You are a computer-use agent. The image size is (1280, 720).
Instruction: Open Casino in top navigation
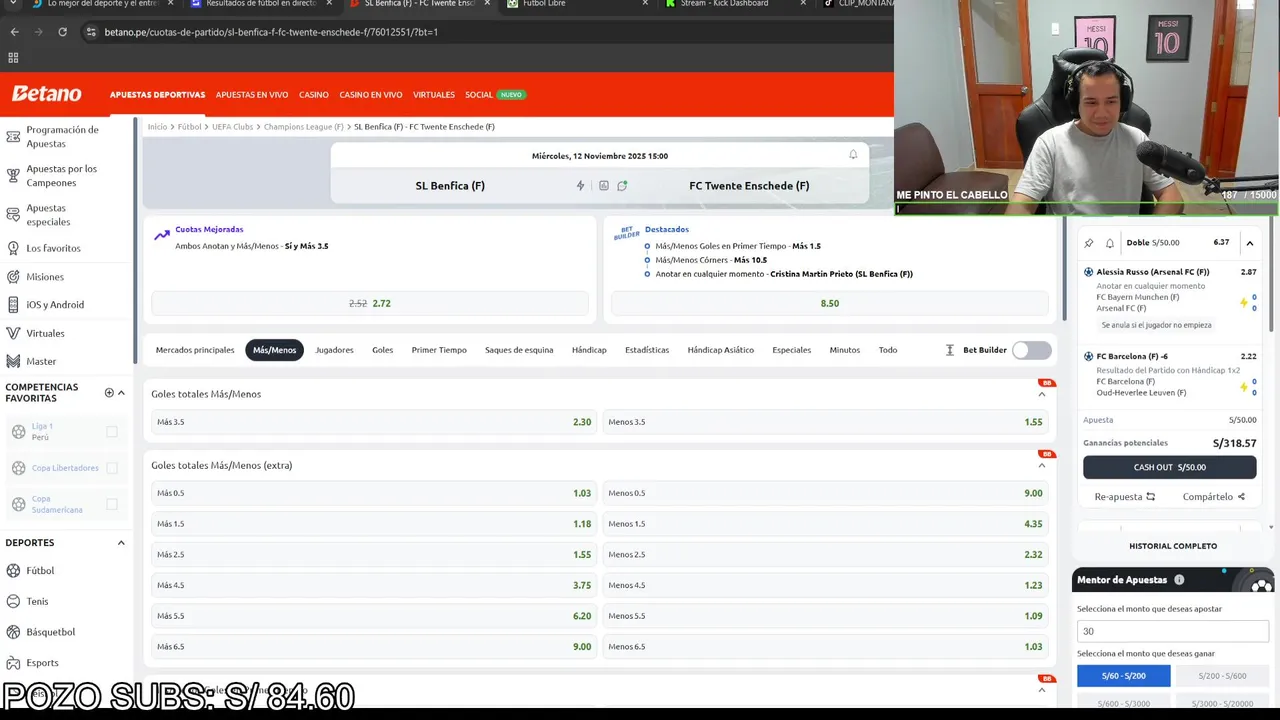point(313,95)
